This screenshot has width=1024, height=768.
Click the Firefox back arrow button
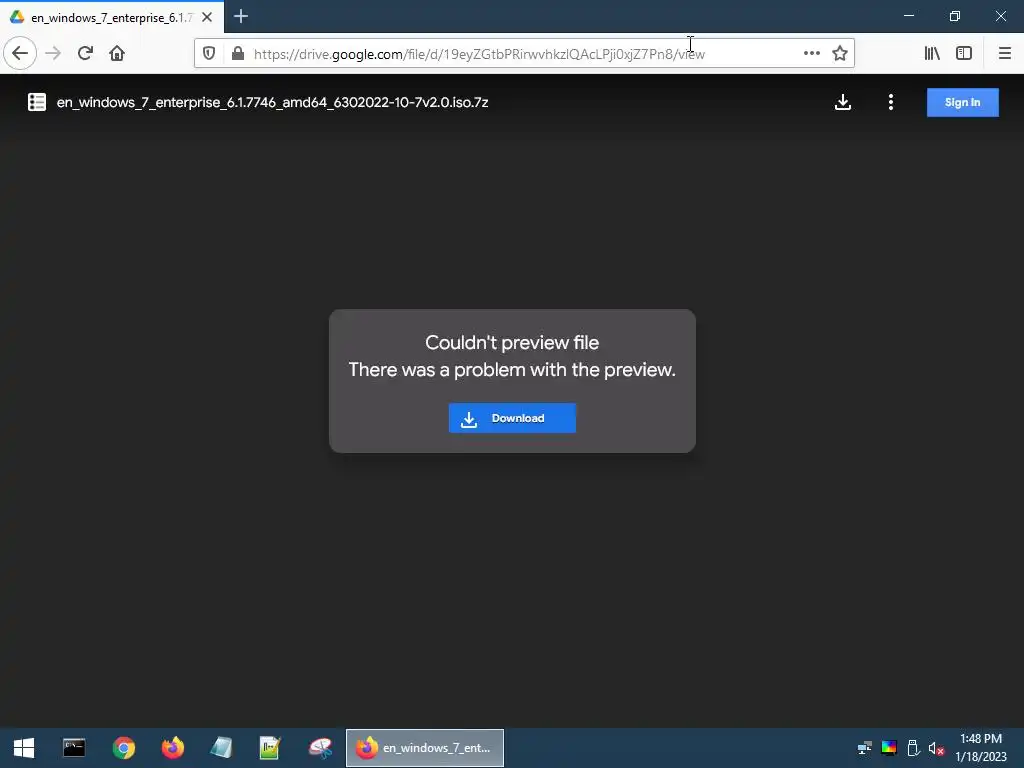pyautogui.click(x=20, y=53)
